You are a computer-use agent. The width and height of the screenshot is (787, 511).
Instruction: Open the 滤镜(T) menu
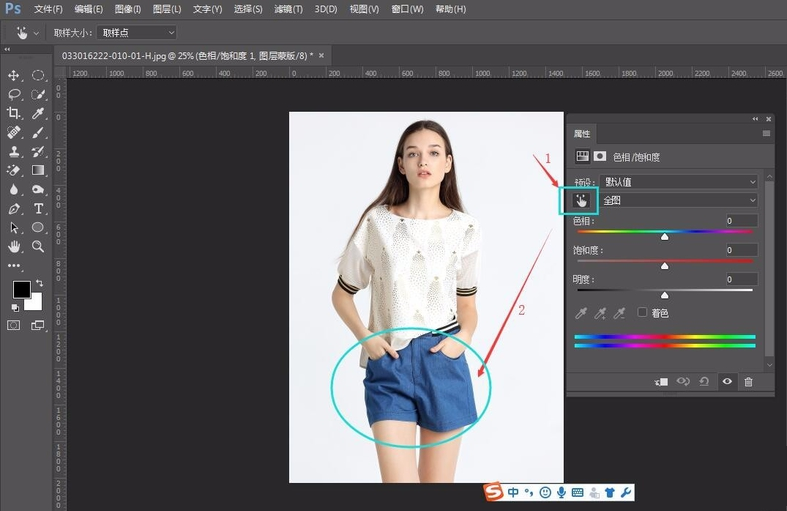pyautogui.click(x=288, y=9)
